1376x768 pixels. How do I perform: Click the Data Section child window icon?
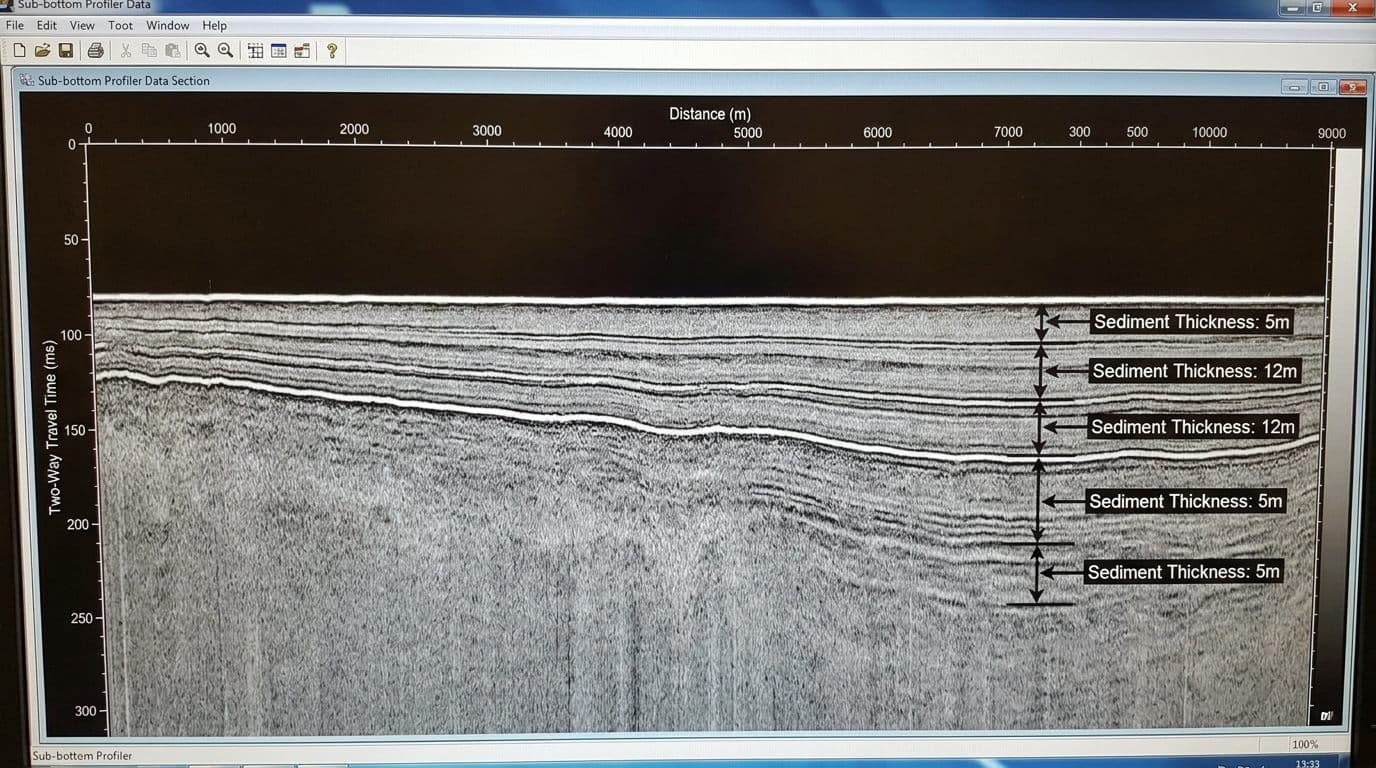[26, 80]
